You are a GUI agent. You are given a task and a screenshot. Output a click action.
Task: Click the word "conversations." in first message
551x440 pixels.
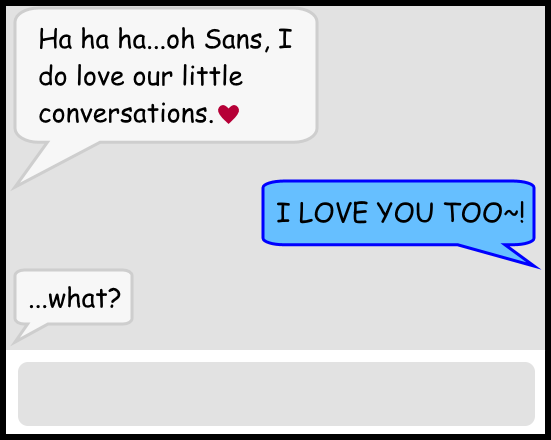coord(126,113)
